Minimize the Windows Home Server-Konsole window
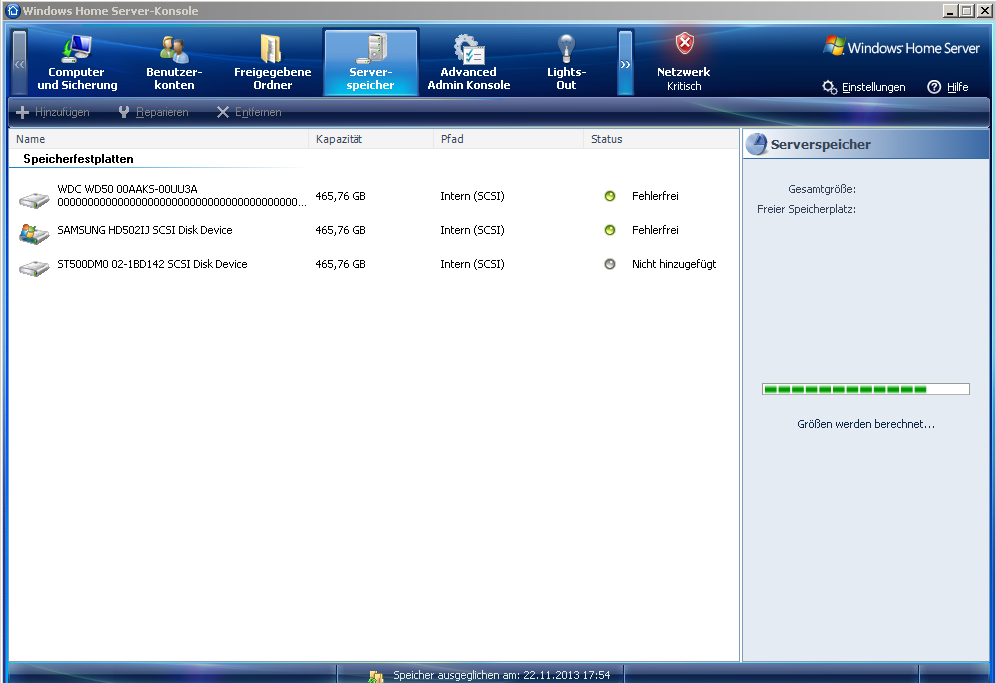The width and height of the screenshot is (996, 683). coord(950,11)
